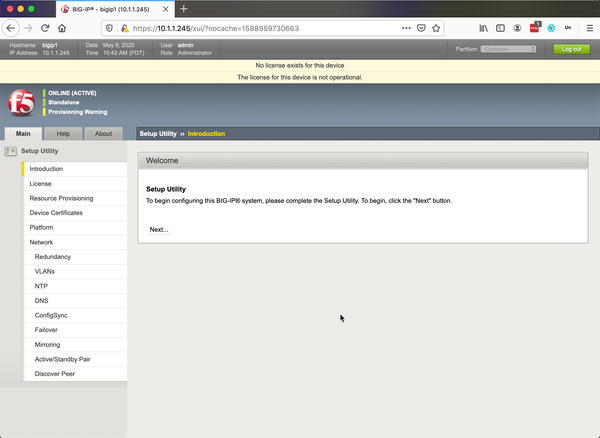Image resolution: width=600 pixels, height=438 pixels.
Task: Click "license for this device is not operational" banner
Action: click(x=300, y=77)
